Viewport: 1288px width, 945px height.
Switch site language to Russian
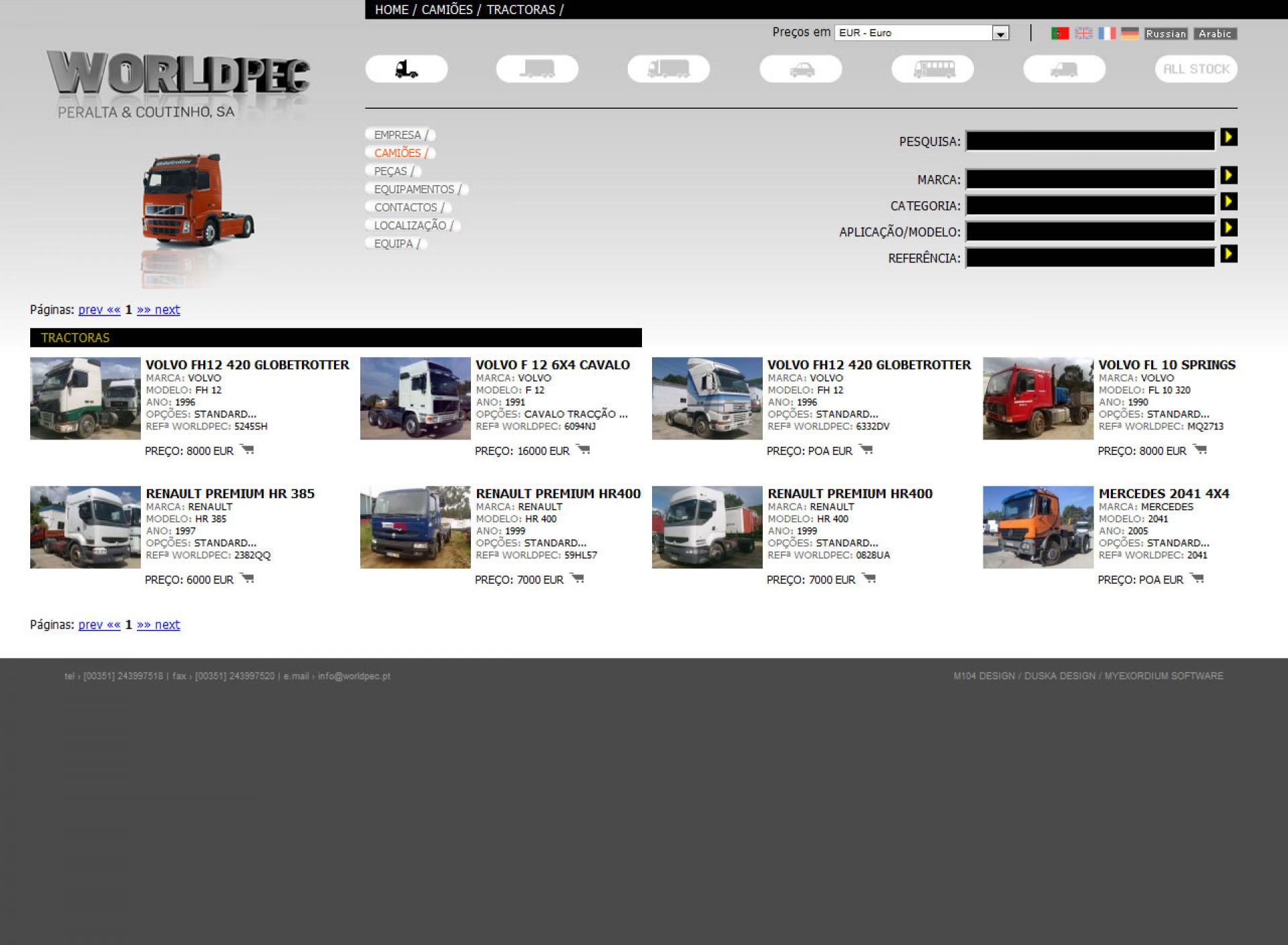tap(1165, 34)
